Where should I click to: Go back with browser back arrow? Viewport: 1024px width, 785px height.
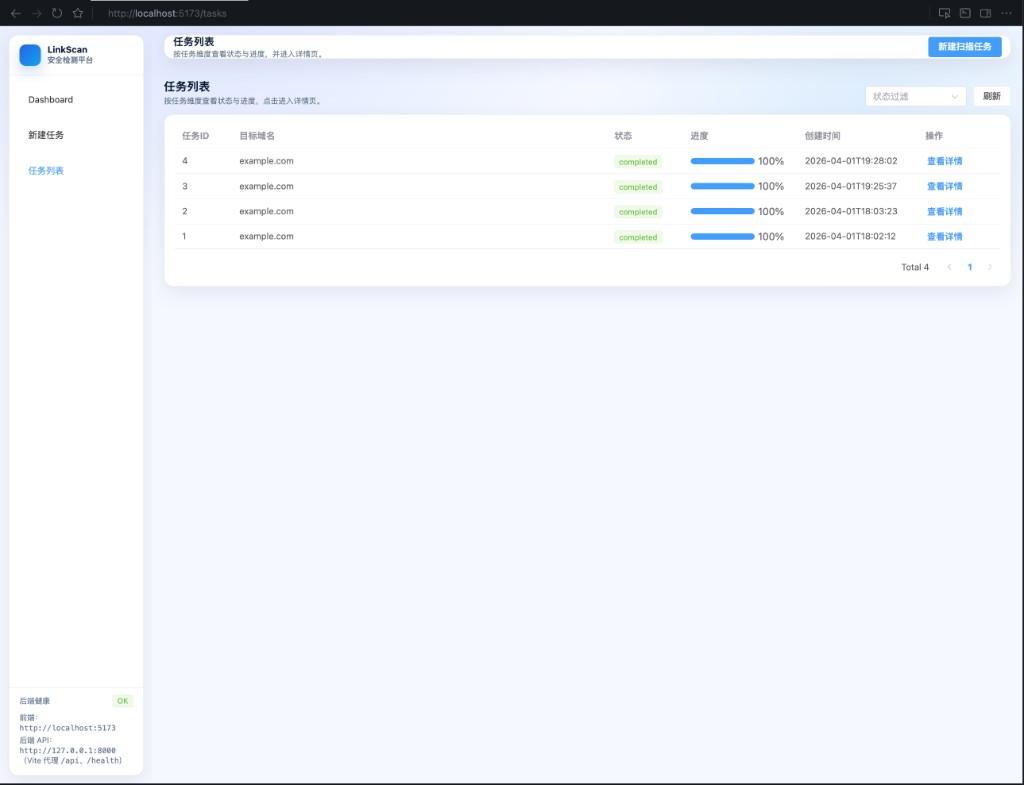[x=16, y=13]
